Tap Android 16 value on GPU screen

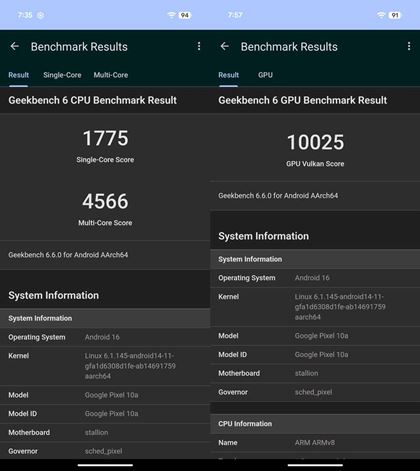[x=312, y=278]
